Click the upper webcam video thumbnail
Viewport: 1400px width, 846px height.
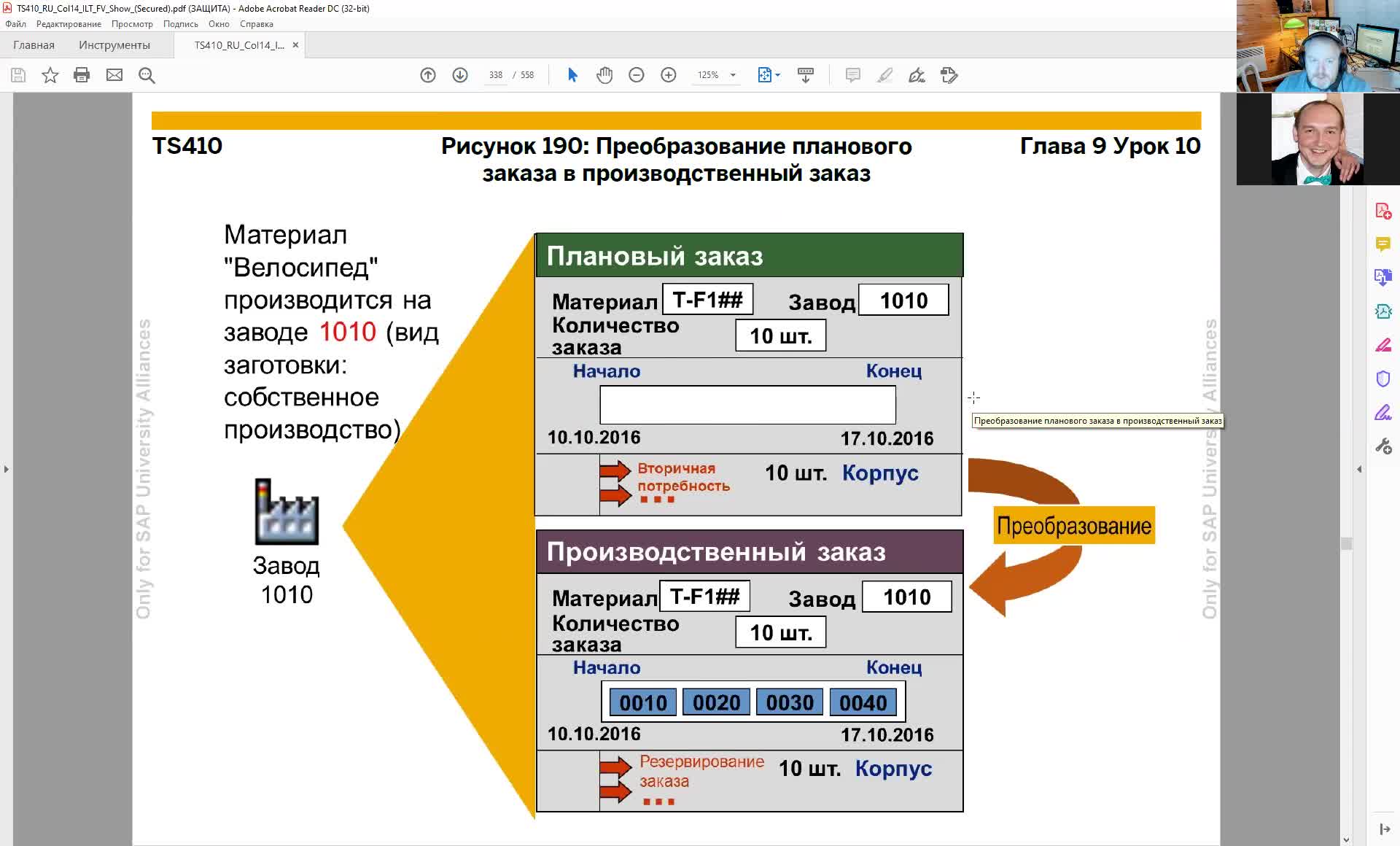coord(1318,46)
